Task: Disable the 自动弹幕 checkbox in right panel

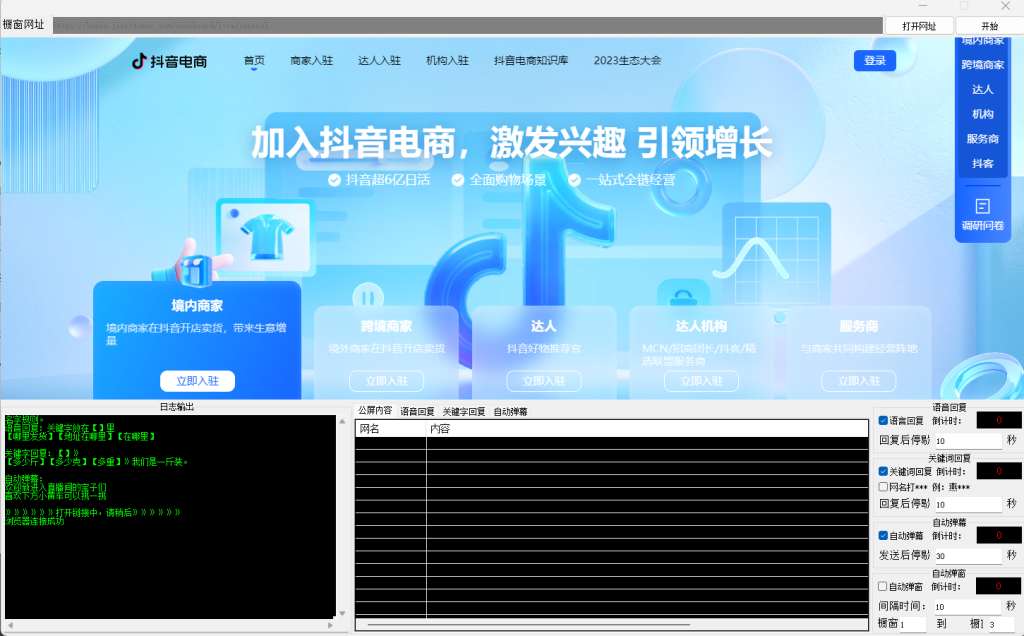Action: click(883, 535)
